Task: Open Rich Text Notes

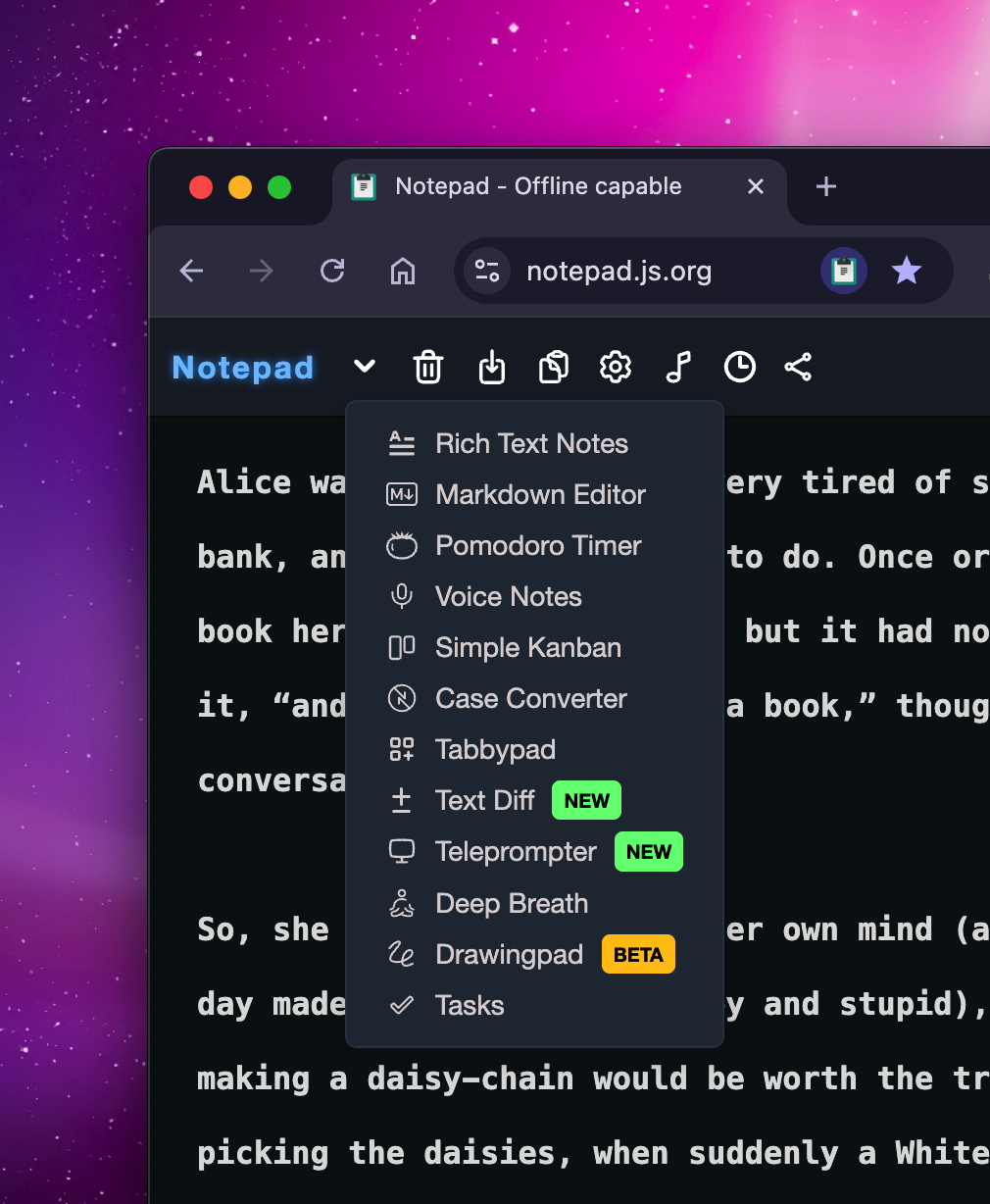Action: (x=534, y=444)
